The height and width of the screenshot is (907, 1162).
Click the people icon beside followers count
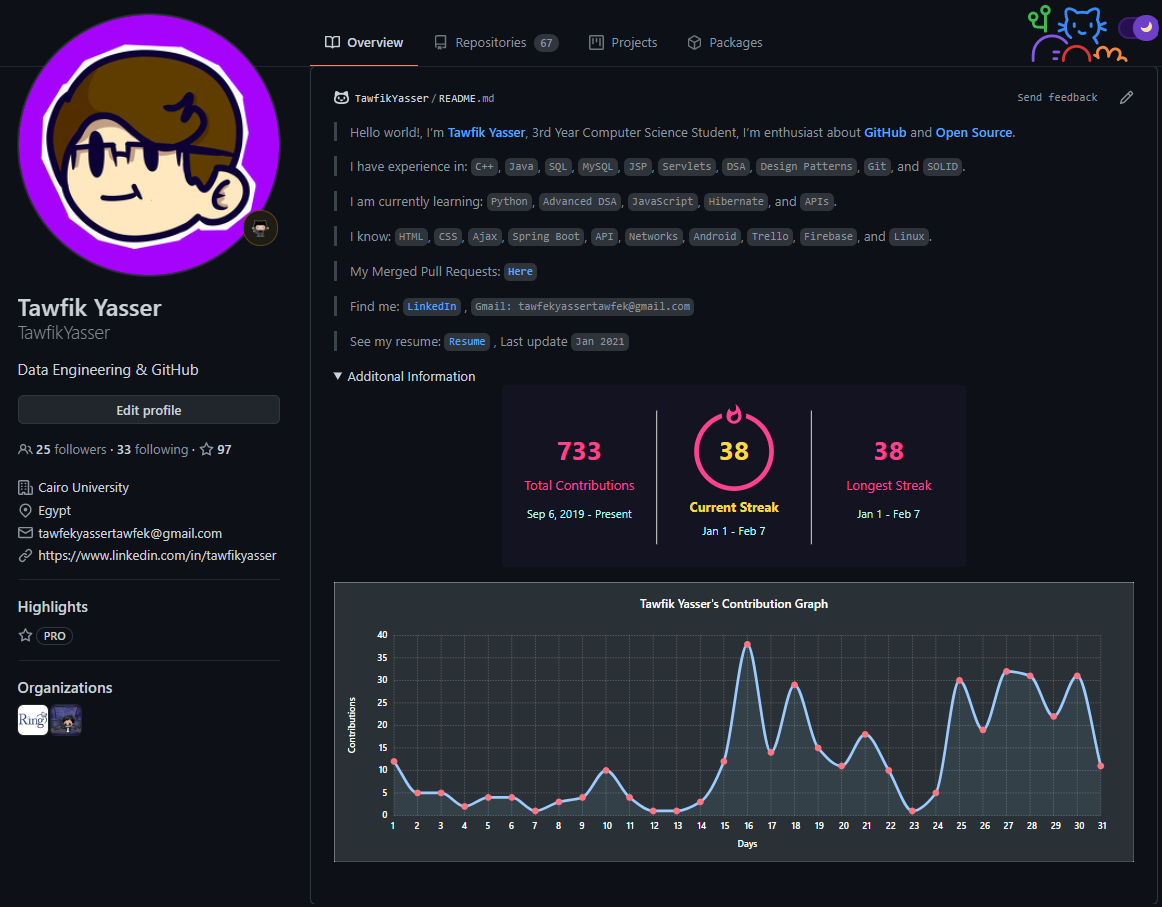tap(24, 449)
